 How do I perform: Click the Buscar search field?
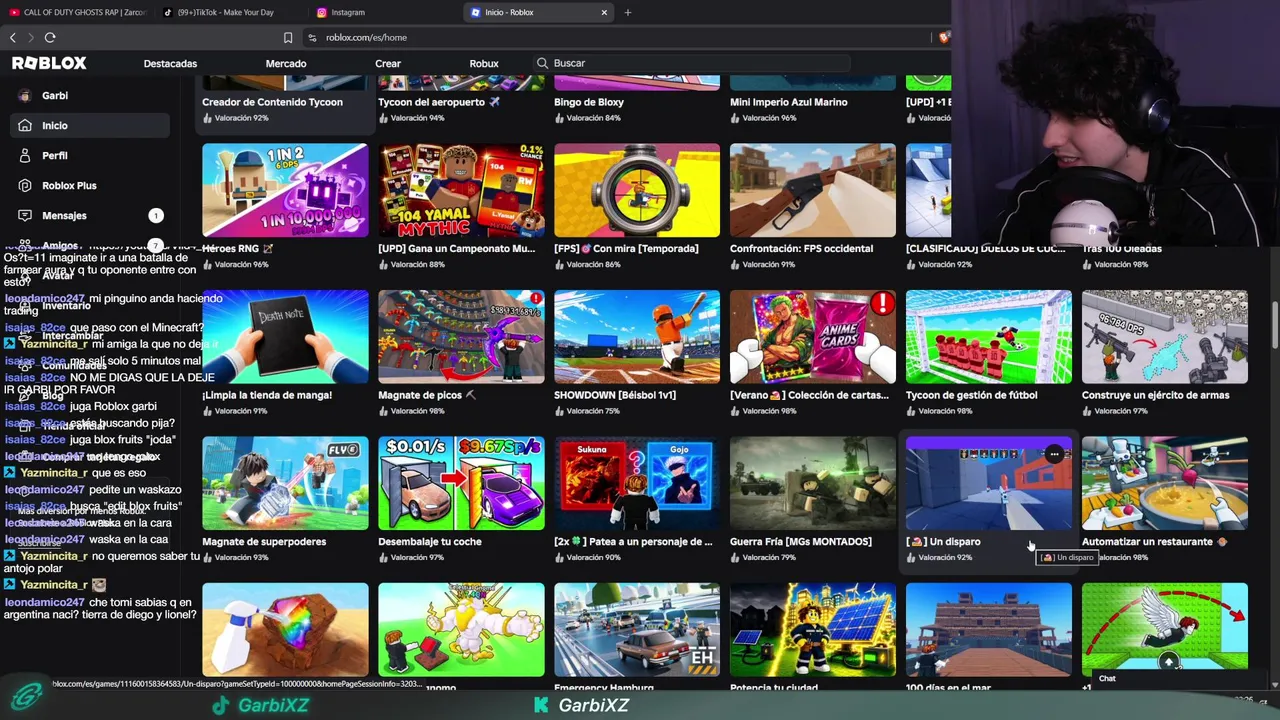690,63
